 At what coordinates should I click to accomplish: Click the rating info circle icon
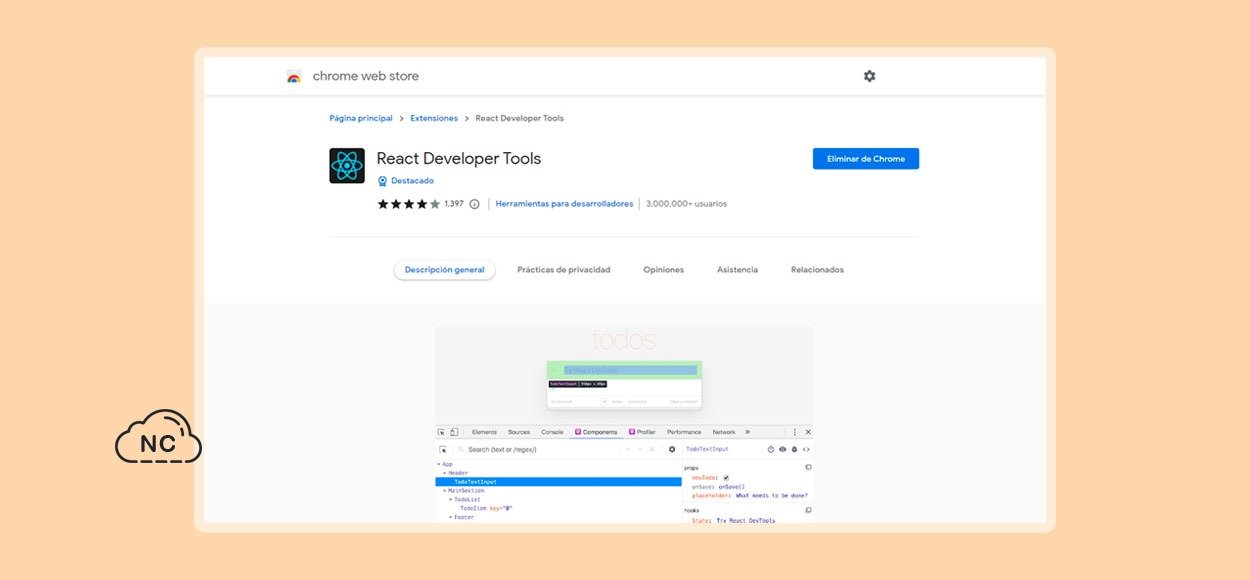pyautogui.click(x=474, y=204)
